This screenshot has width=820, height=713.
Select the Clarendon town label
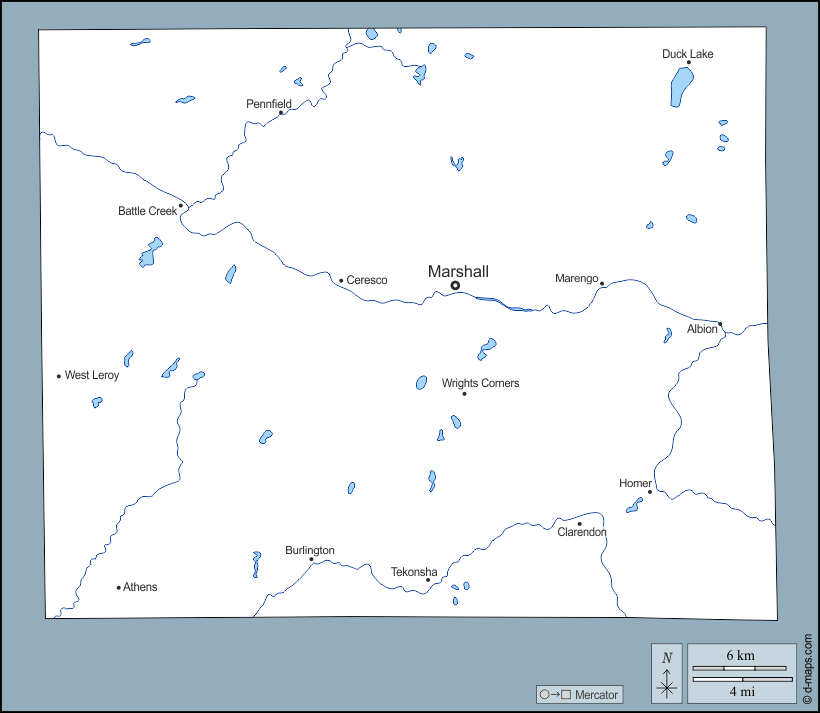(x=582, y=532)
